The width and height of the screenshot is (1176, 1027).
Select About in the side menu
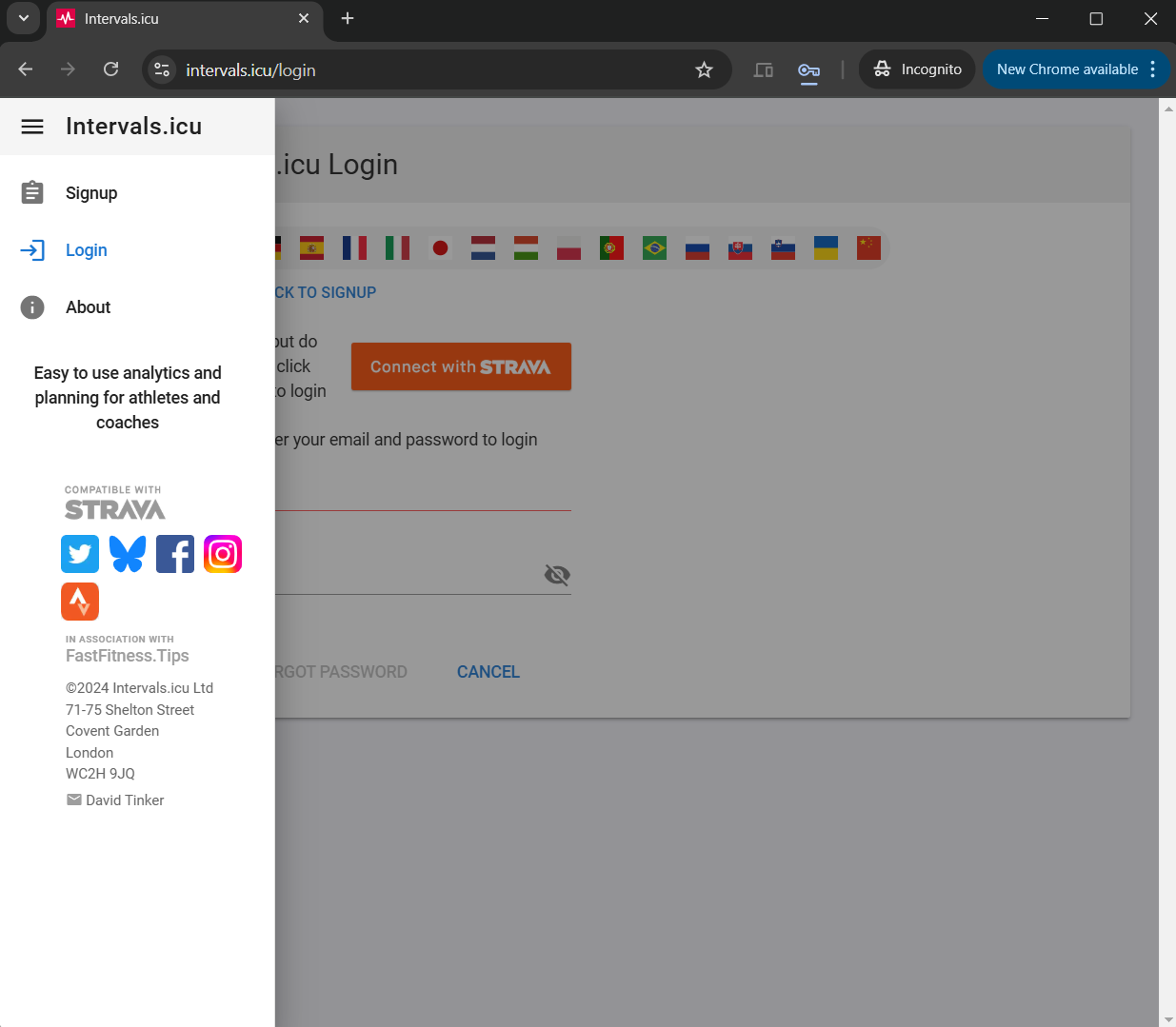point(88,307)
